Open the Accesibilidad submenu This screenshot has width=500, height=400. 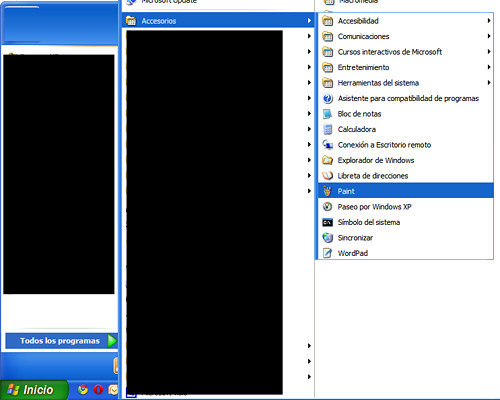(x=406, y=21)
